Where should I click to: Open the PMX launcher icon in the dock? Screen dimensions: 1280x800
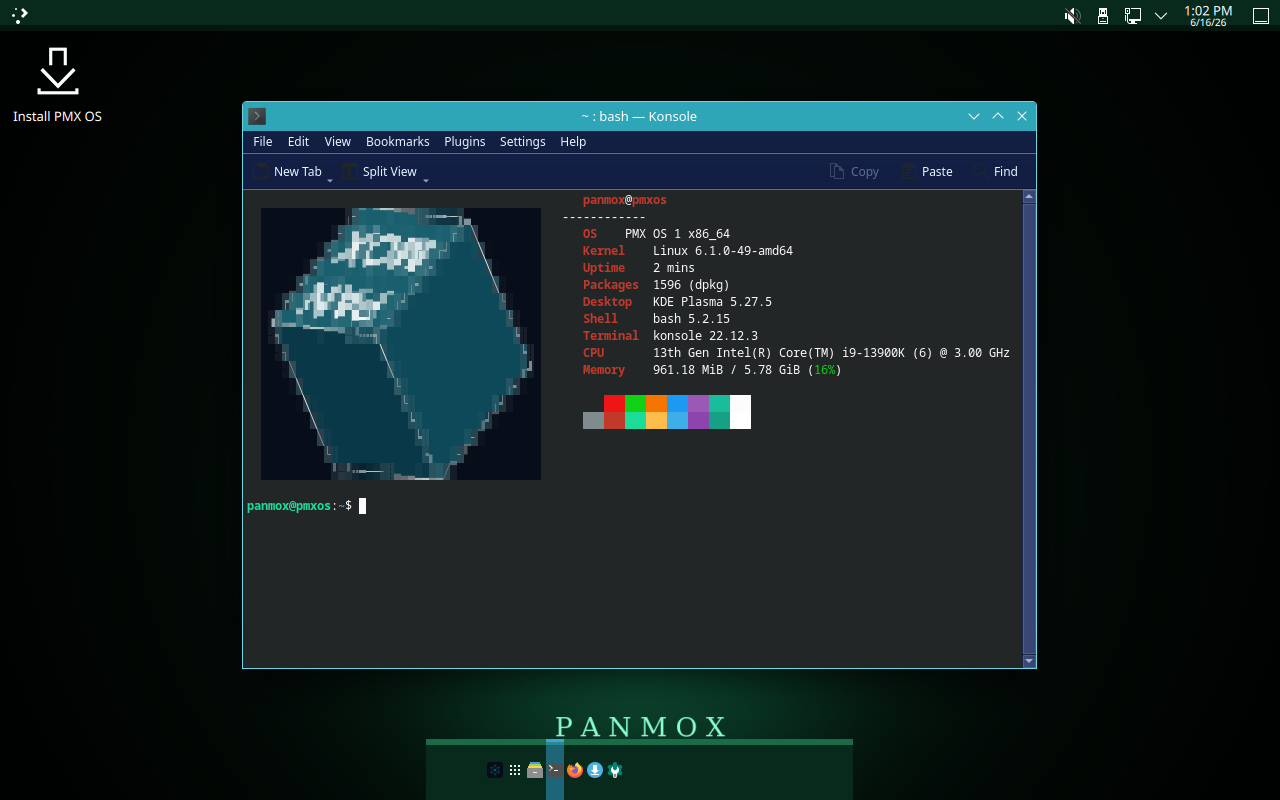[494, 770]
